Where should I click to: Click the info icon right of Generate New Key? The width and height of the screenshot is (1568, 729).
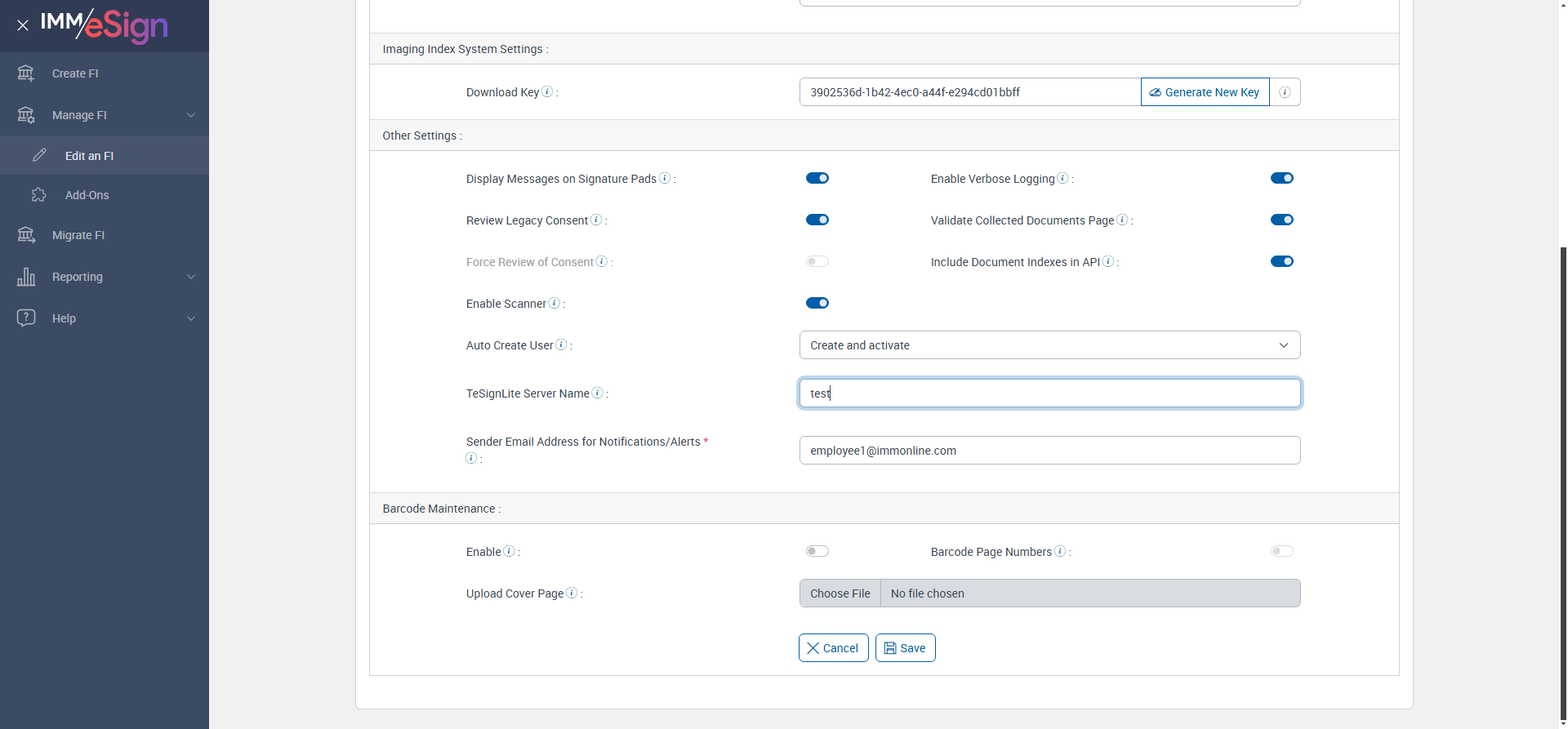pyautogui.click(x=1285, y=92)
